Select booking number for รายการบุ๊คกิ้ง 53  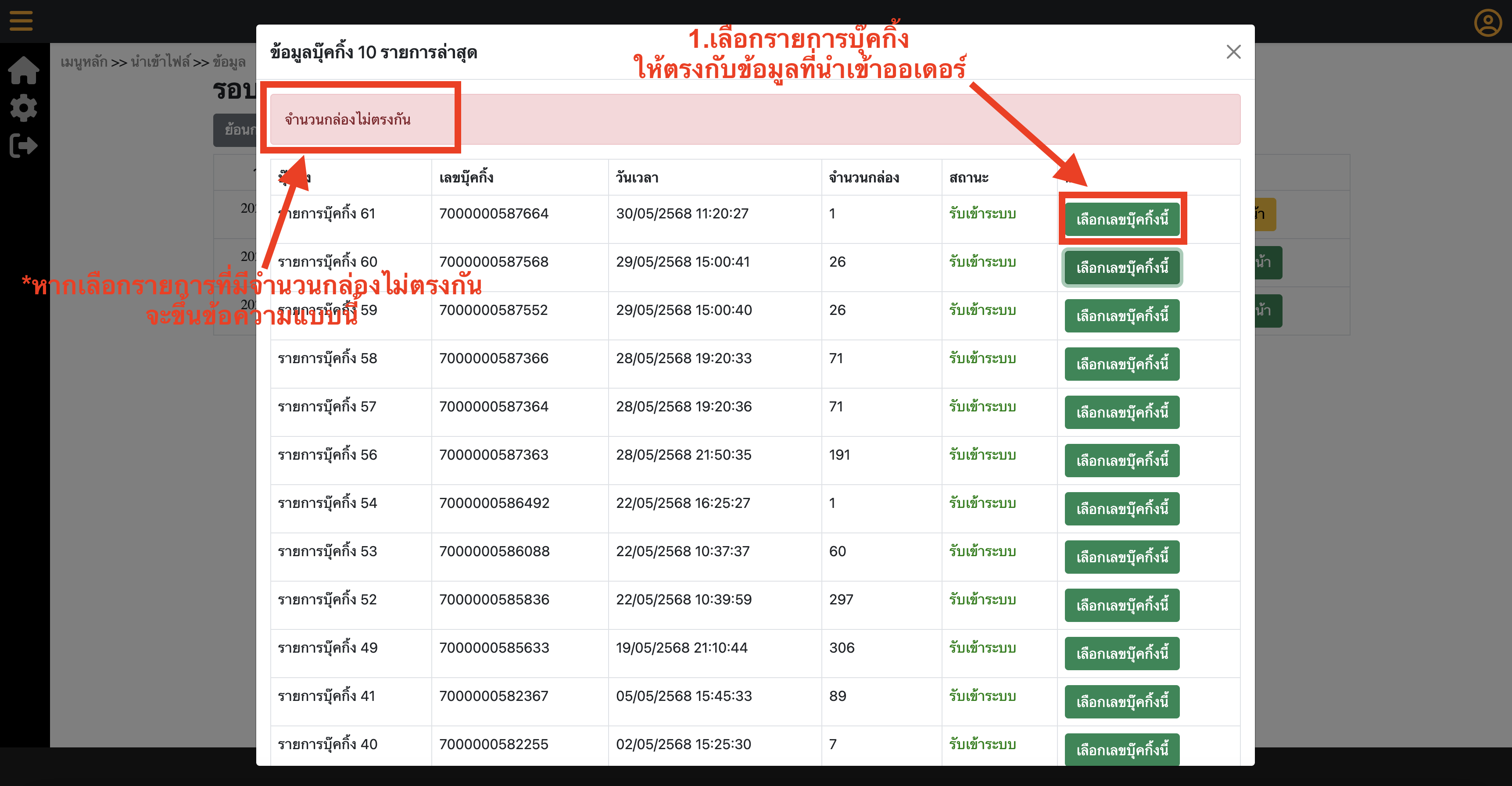click(x=1121, y=557)
